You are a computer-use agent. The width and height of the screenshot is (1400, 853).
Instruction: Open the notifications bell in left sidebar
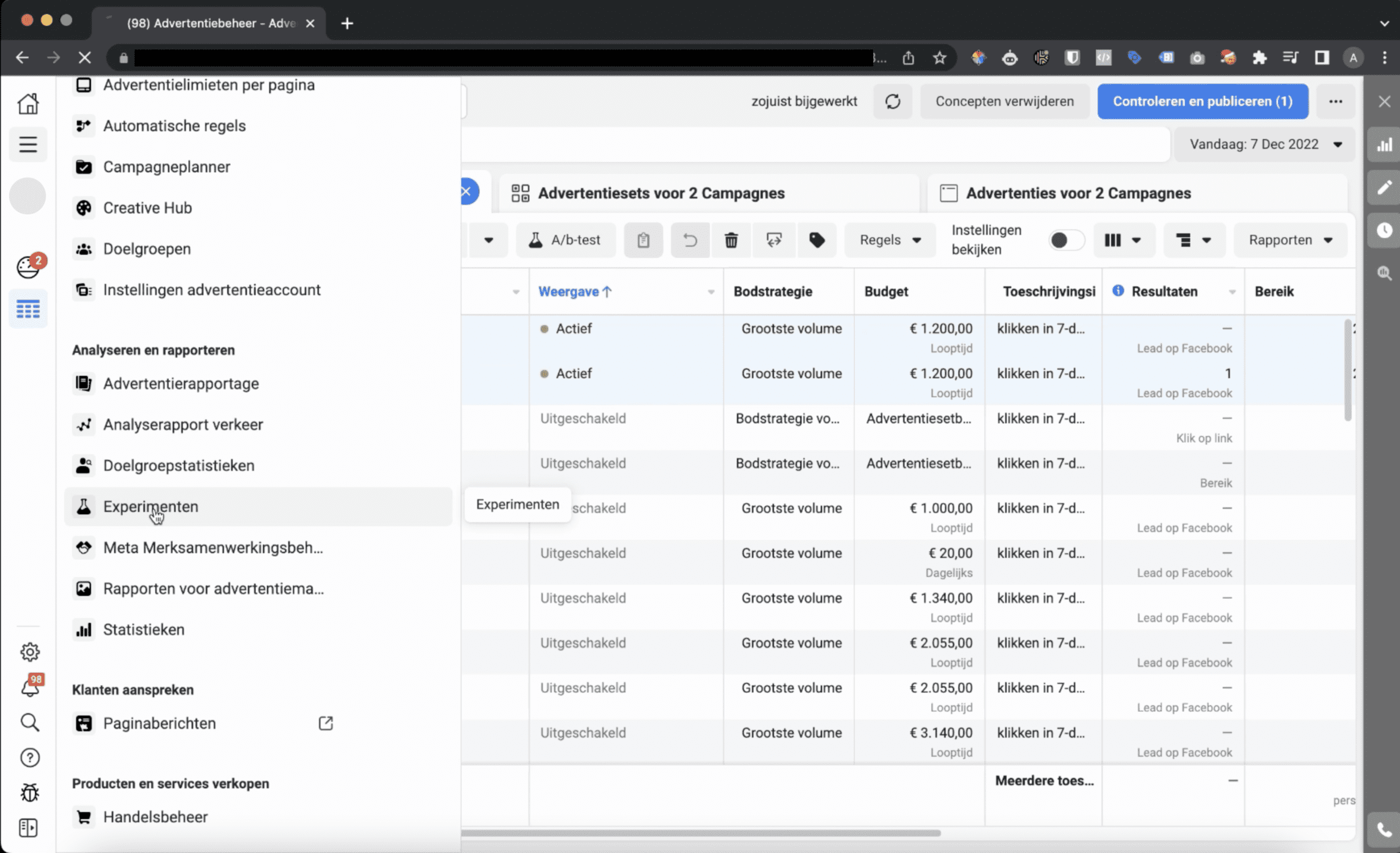pos(30,687)
